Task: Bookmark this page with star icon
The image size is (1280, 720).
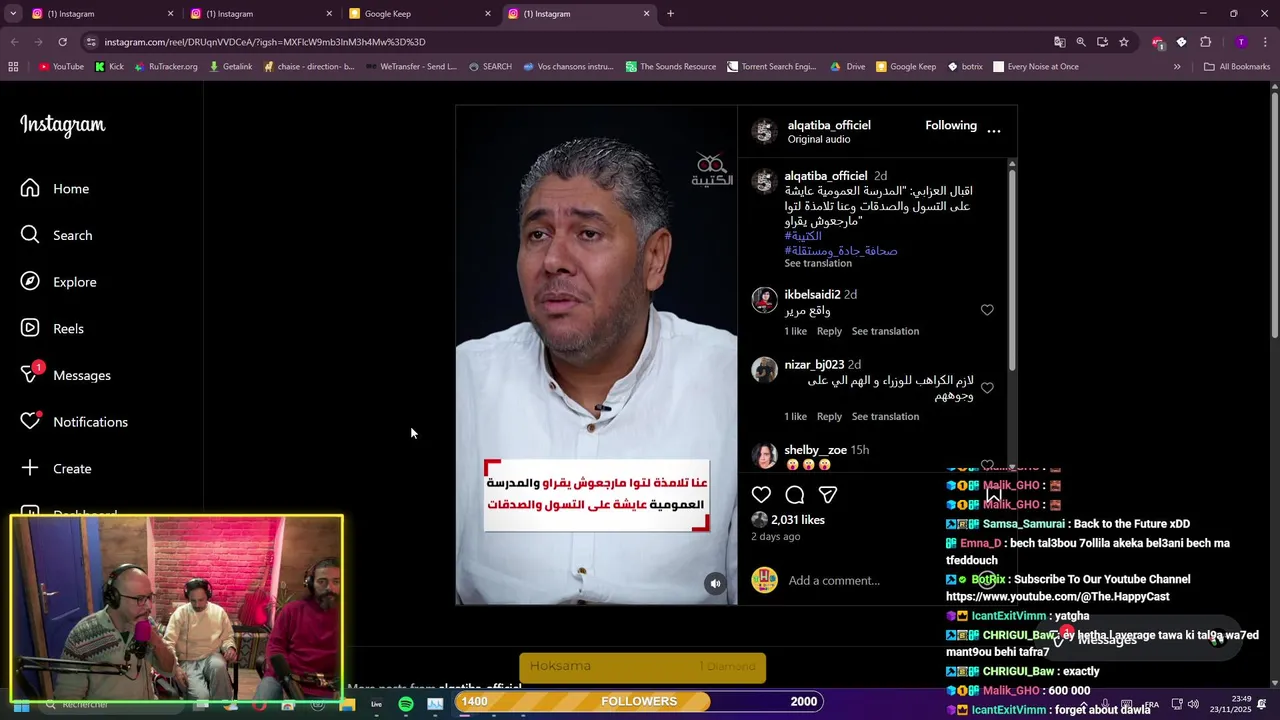Action: point(1124,42)
